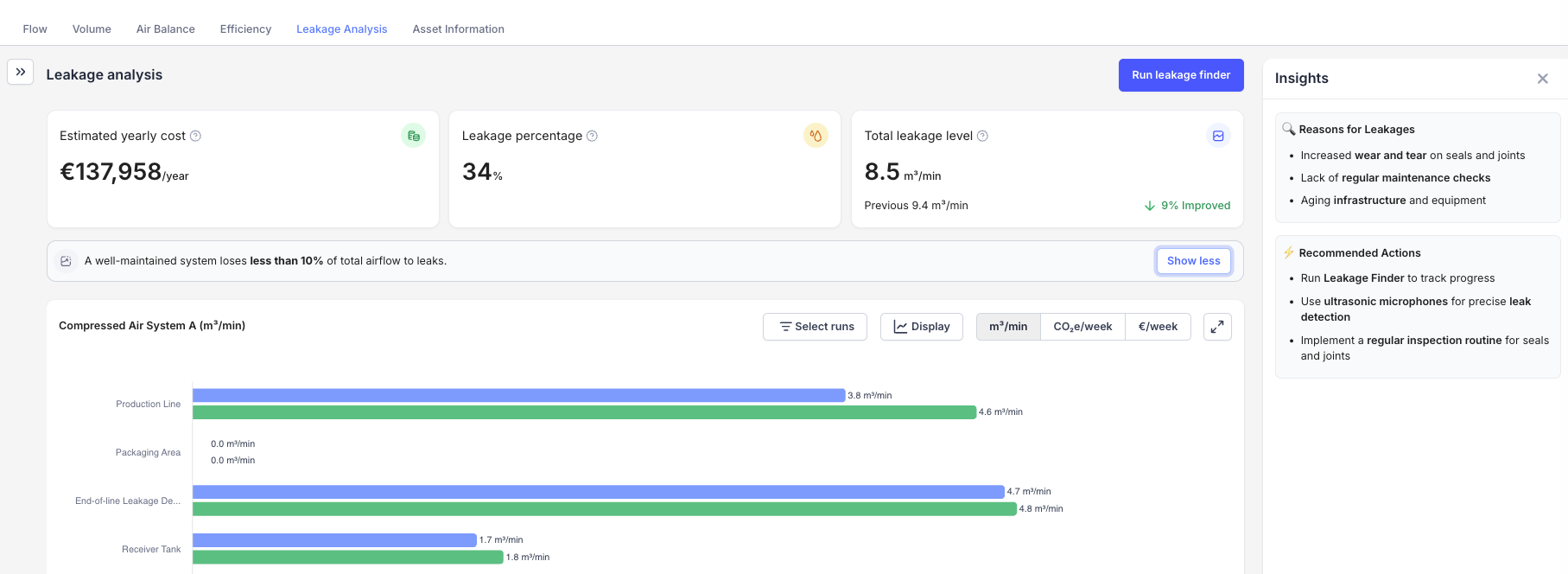The image size is (1568, 574).
Task: Run leakage finder
Action: point(1181,75)
